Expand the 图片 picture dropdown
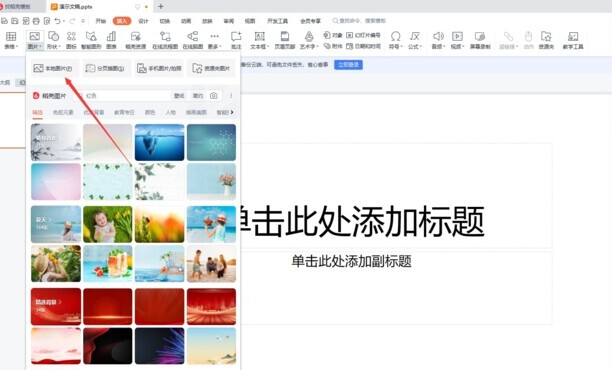Viewport: 612px width, 370px height. click(x=34, y=47)
